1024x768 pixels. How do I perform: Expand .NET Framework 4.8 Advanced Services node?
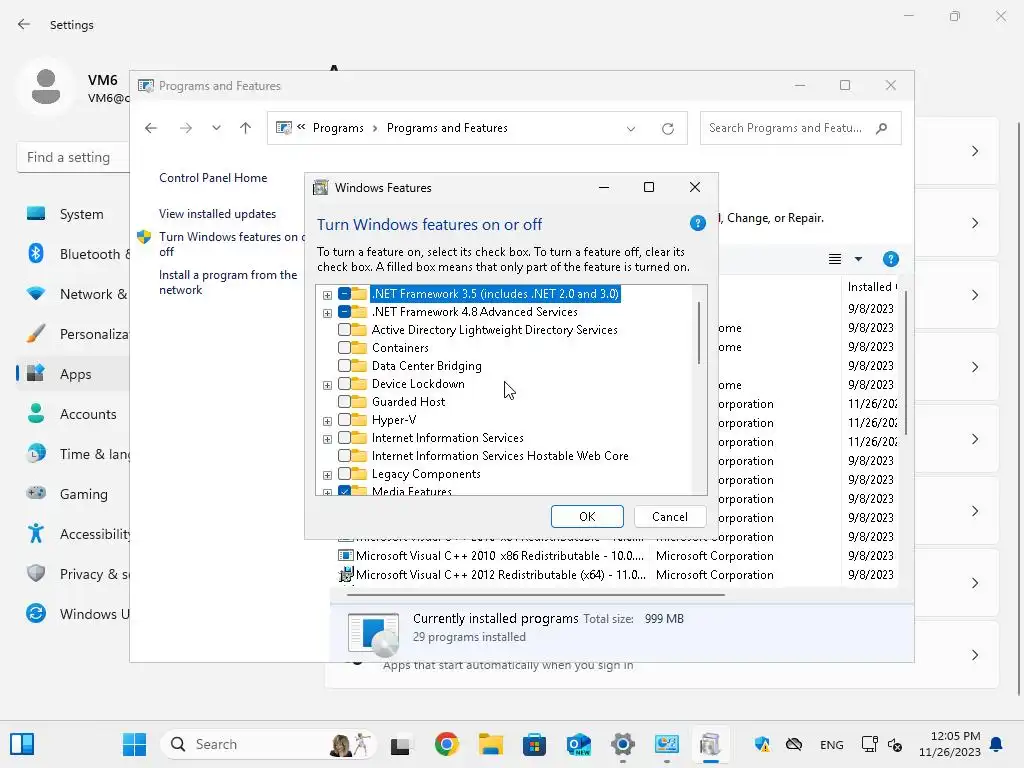pos(327,313)
